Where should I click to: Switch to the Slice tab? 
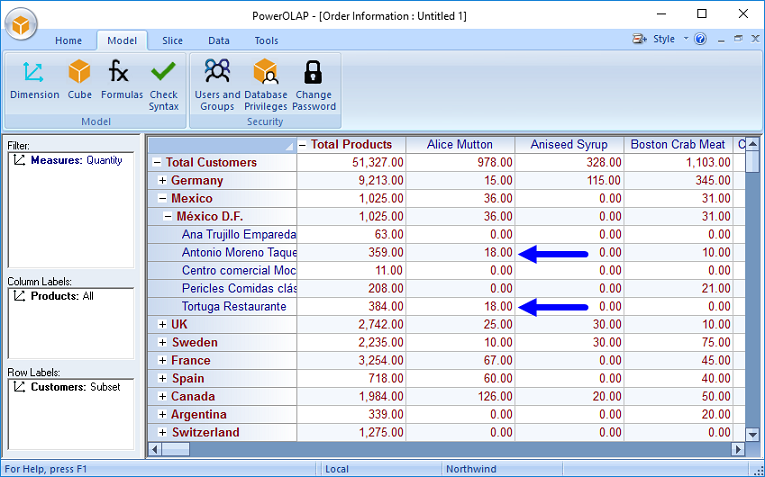(172, 40)
